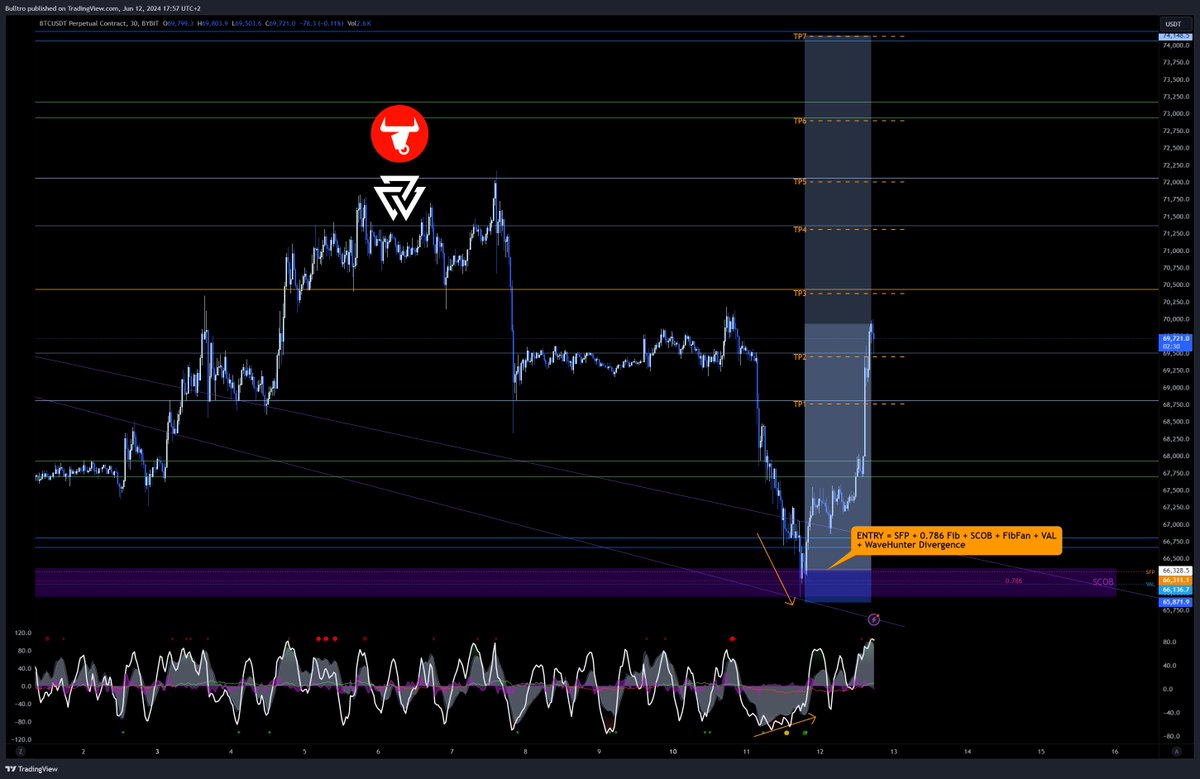The height and width of the screenshot is (779, 1200).
Task: Select the TP1 take-profit label
Action: pyautogui.click(x=800, y=404)
